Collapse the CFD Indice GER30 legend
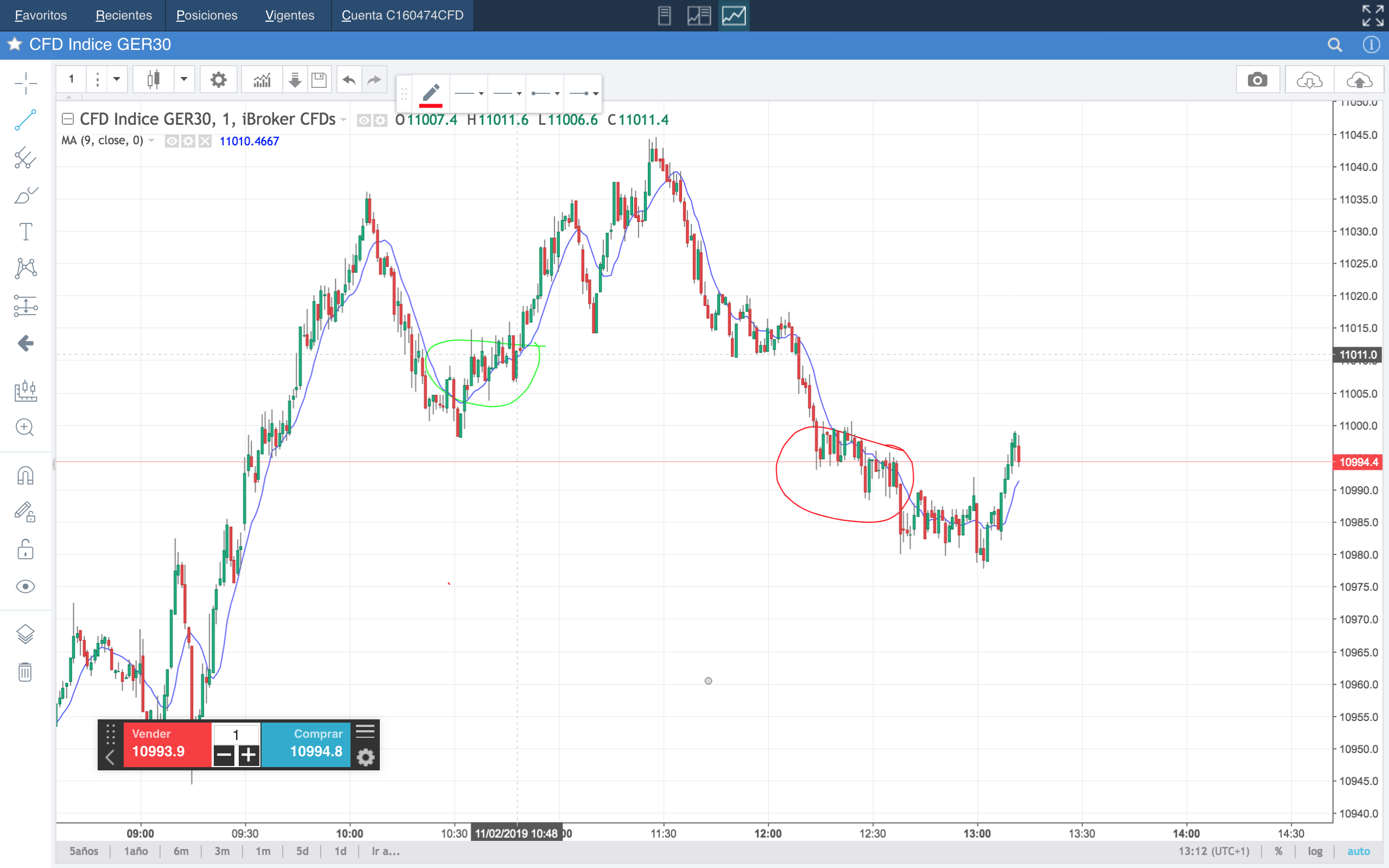 [x=68, y=119]
